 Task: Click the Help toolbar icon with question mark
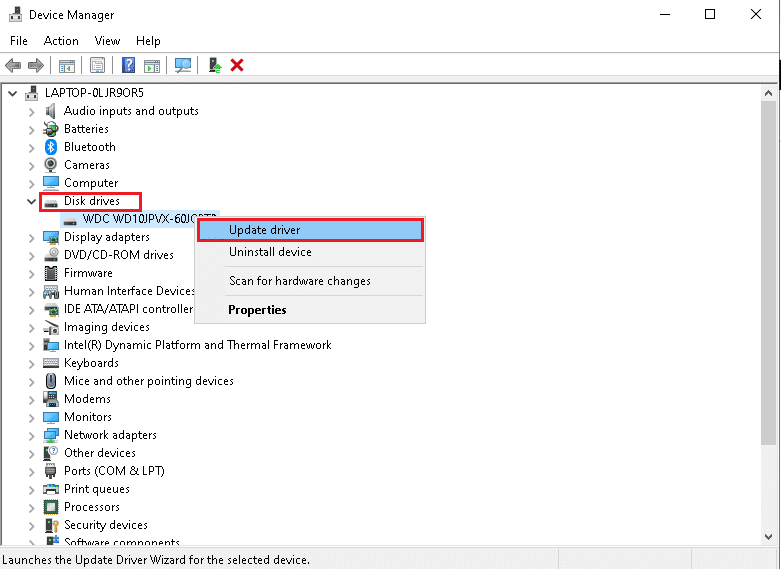128,66
